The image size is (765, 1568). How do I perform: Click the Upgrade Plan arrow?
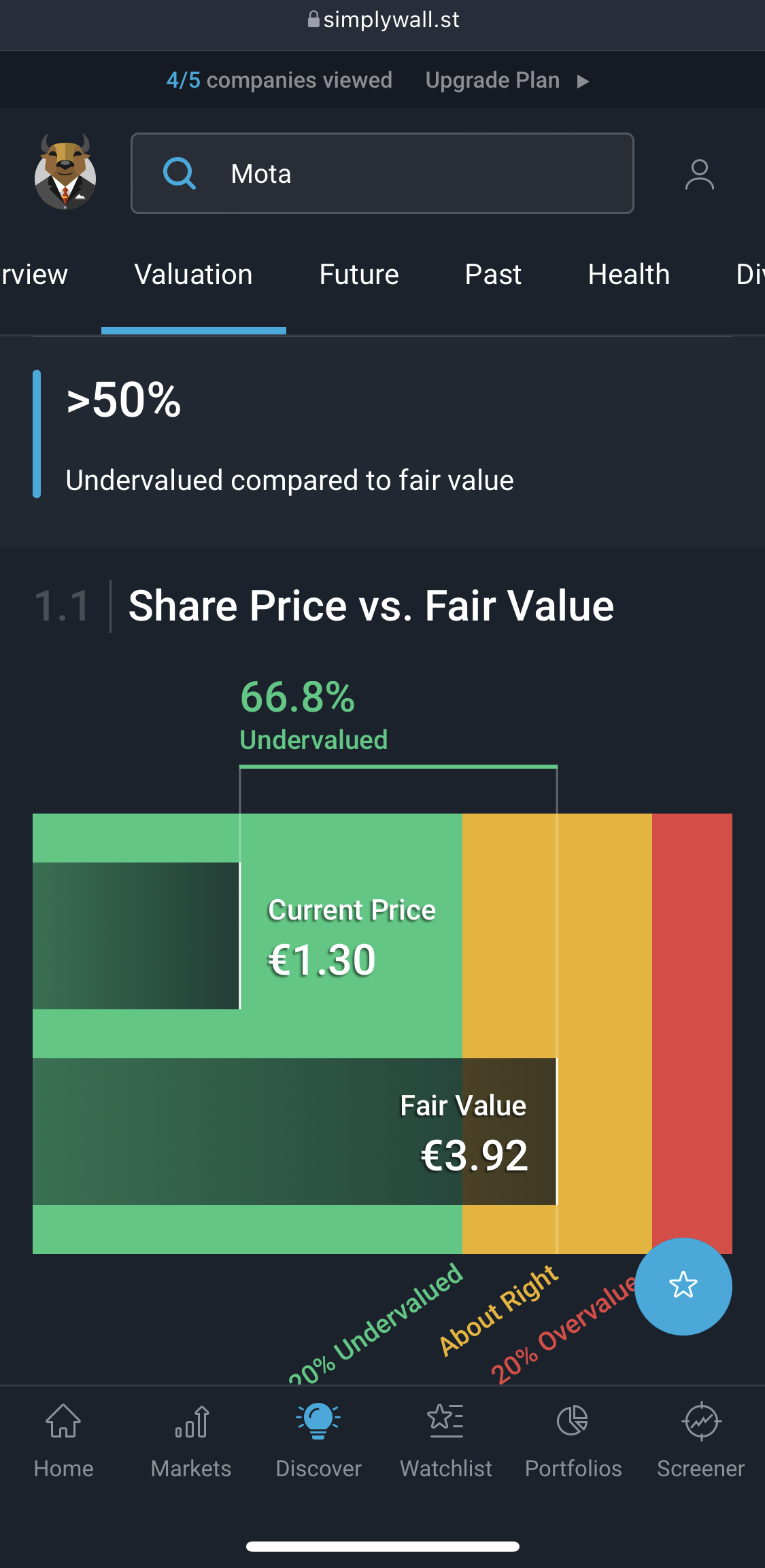583,81
